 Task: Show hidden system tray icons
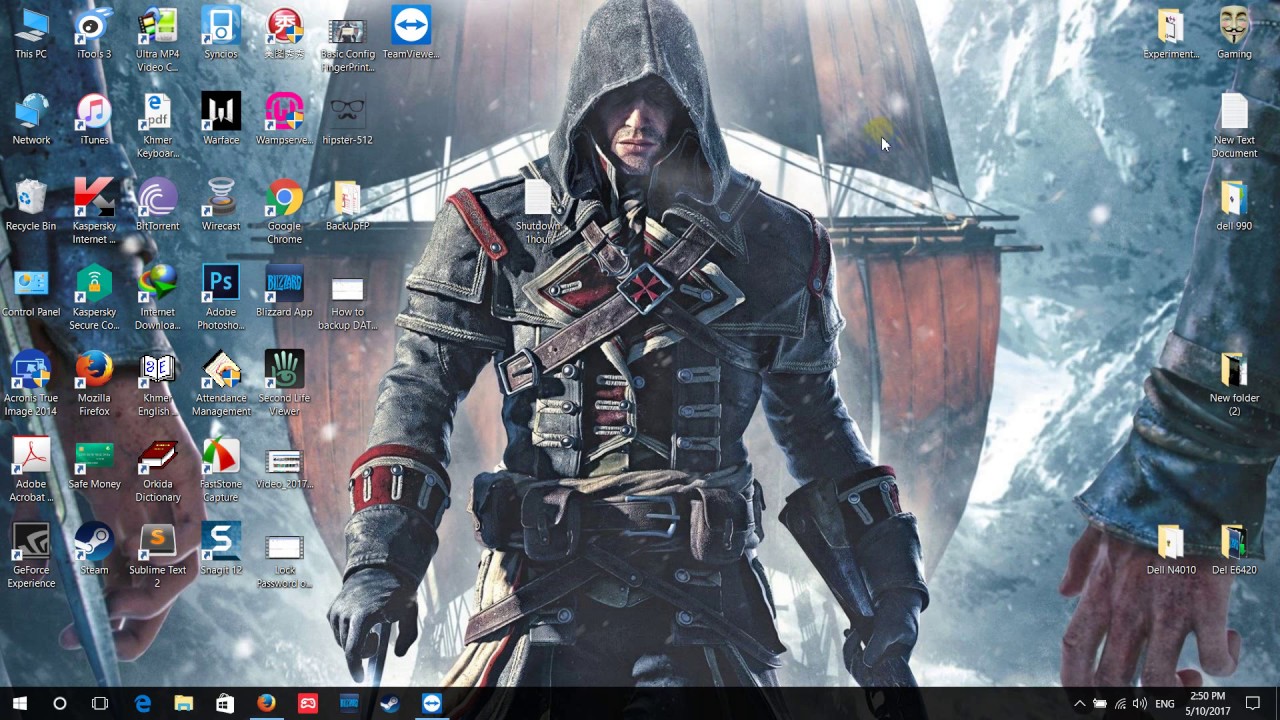tap(1079, 704)
